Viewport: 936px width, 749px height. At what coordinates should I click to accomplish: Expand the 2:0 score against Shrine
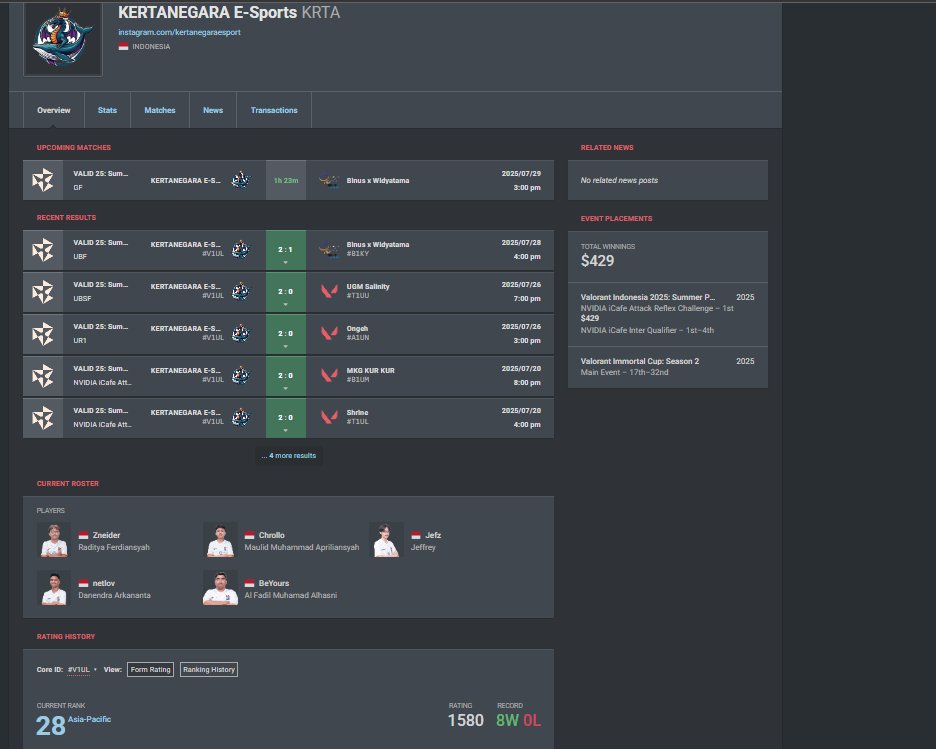286,418
